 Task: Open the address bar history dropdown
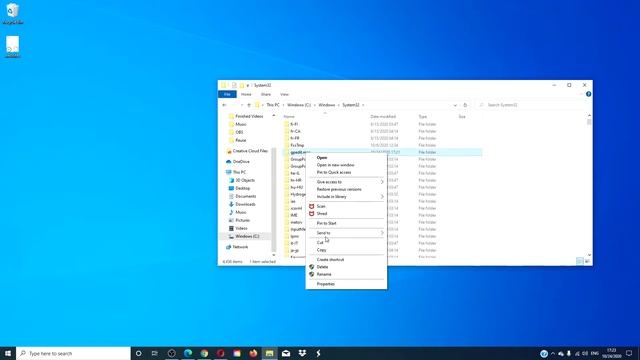click(x=455, y=105)
